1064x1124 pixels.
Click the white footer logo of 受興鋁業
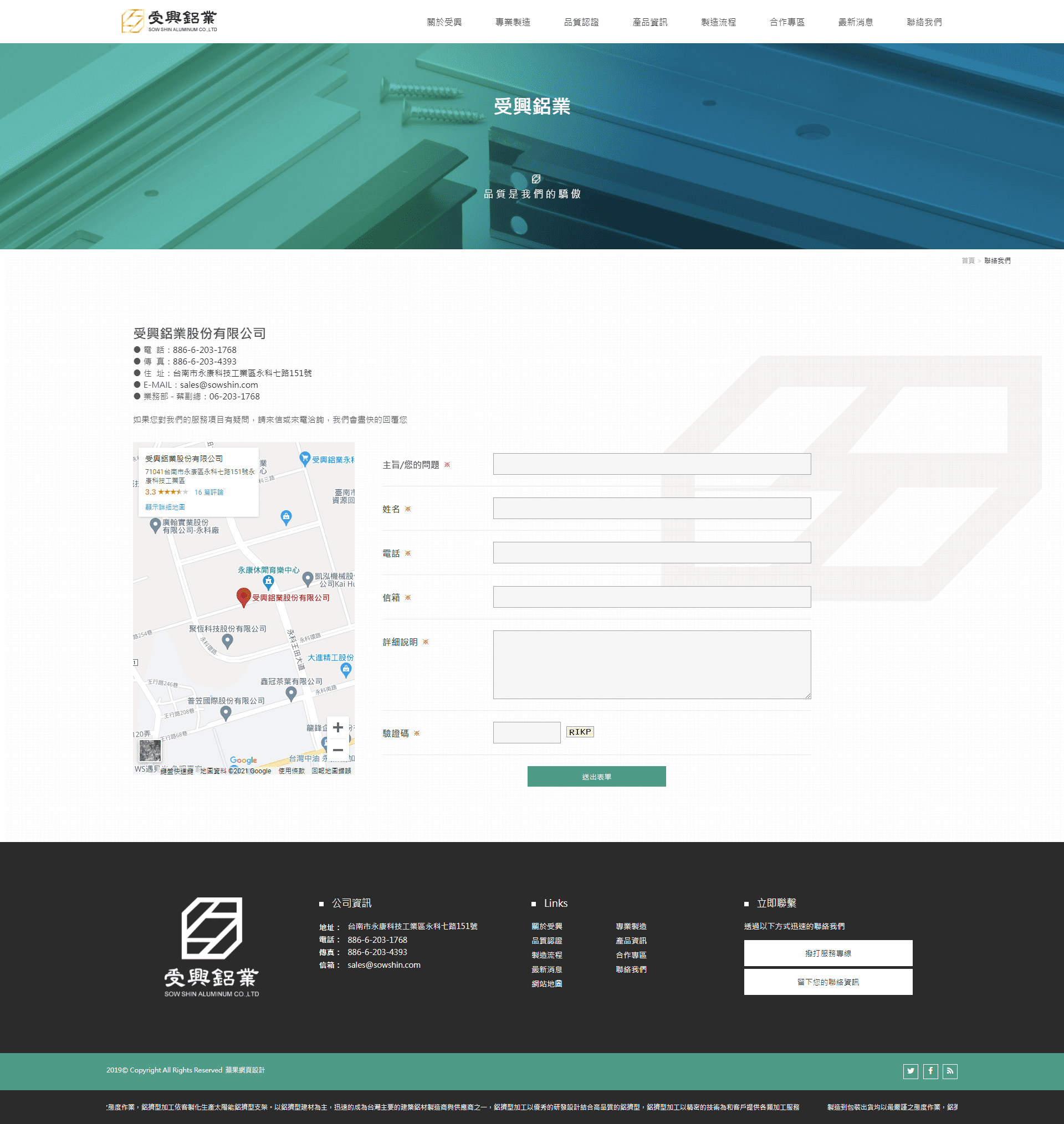point(212,947)
